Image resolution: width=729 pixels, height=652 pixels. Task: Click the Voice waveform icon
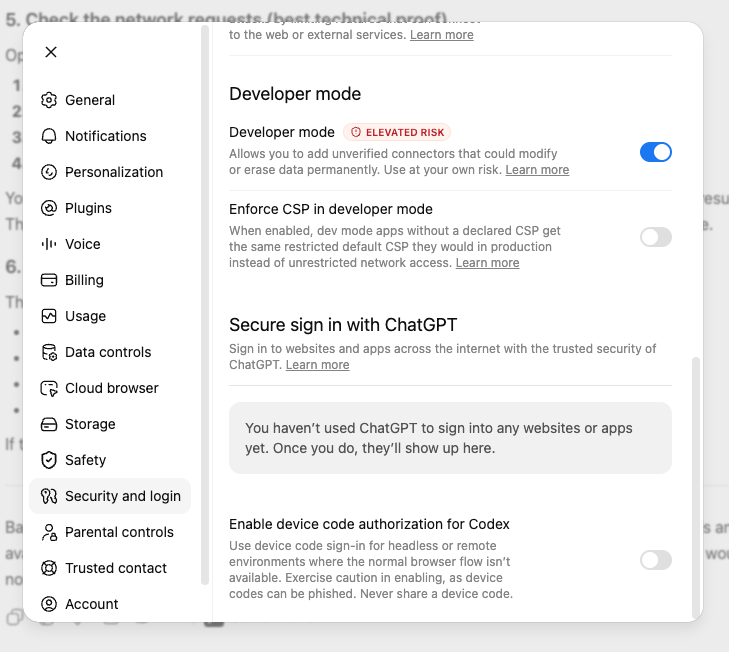(x=49, y=244)
